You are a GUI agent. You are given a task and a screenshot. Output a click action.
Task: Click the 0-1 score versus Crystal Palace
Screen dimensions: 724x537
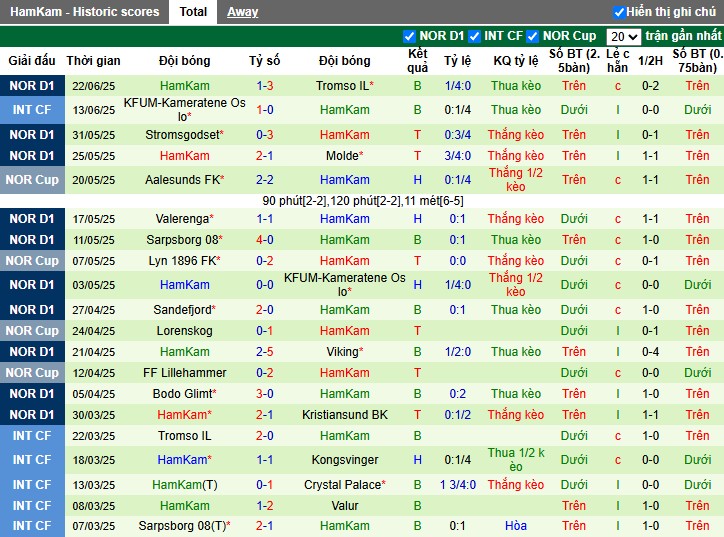tap(265, 485)
